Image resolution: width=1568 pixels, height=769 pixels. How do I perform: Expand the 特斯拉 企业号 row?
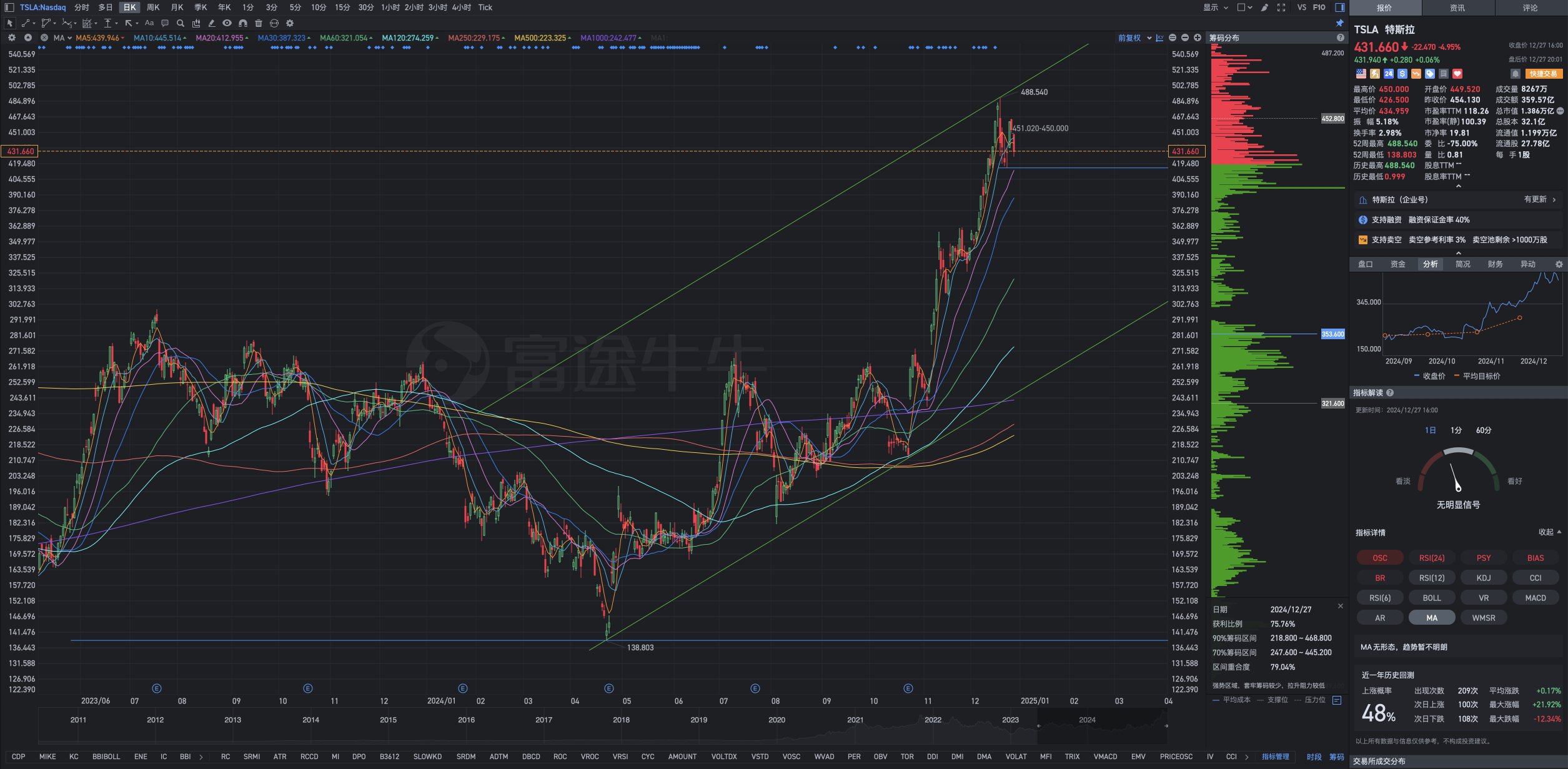click(x=1458, y=200)
